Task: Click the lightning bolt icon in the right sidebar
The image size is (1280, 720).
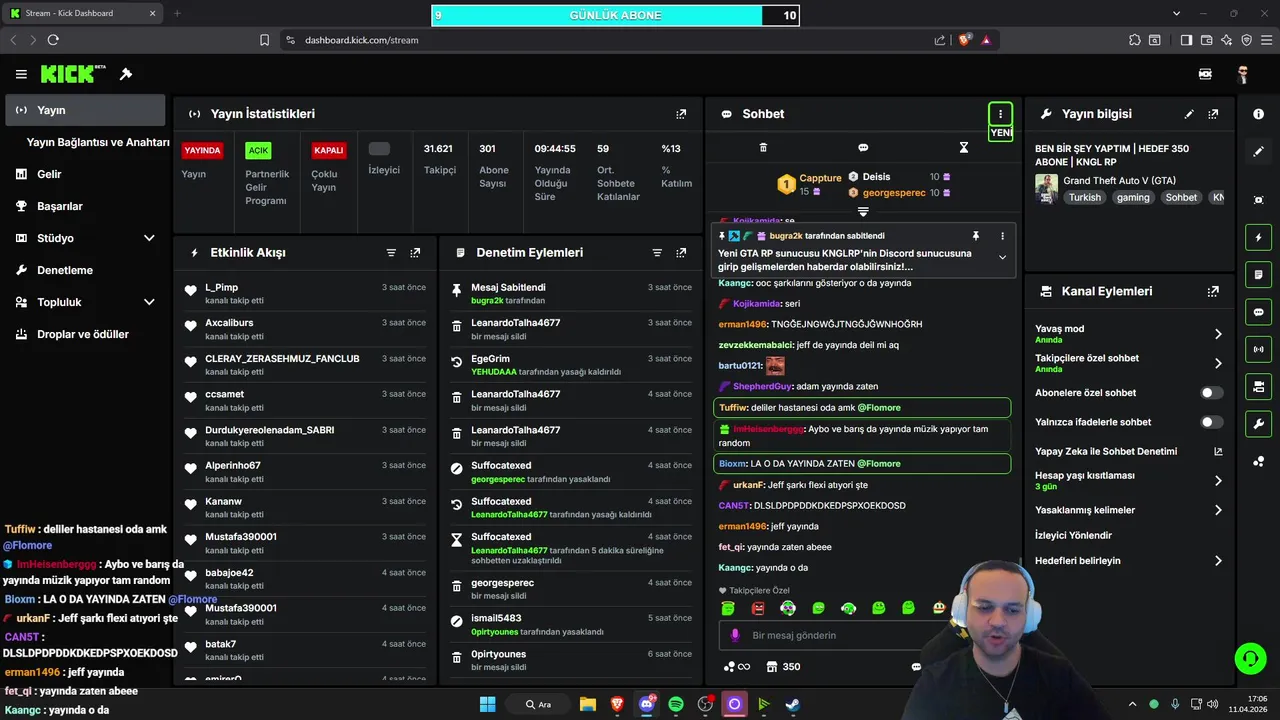Action: tap(1259, 238)
